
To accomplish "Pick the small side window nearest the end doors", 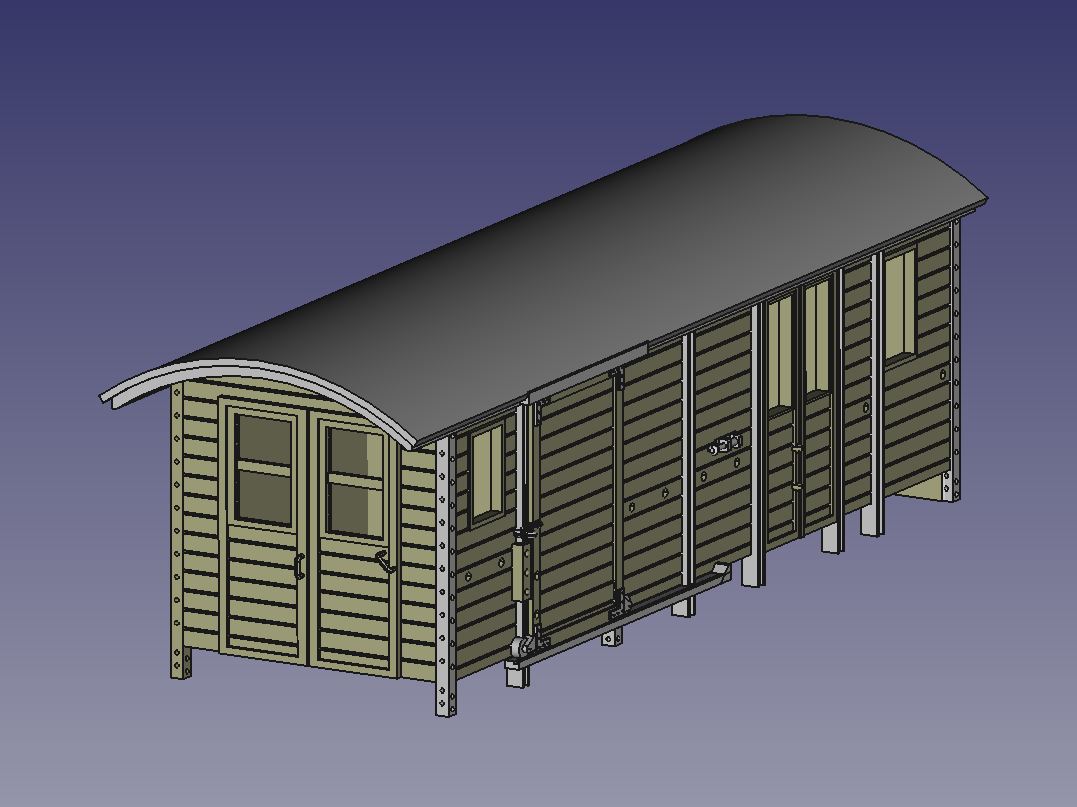I will pos(488,472).
